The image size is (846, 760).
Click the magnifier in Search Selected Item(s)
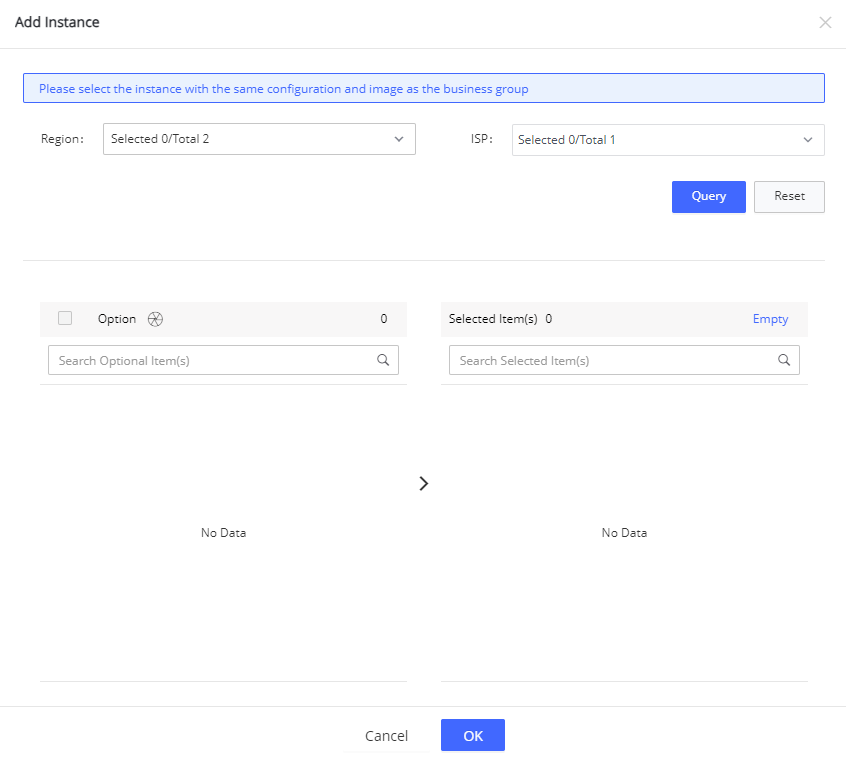(x=784, y=360)
